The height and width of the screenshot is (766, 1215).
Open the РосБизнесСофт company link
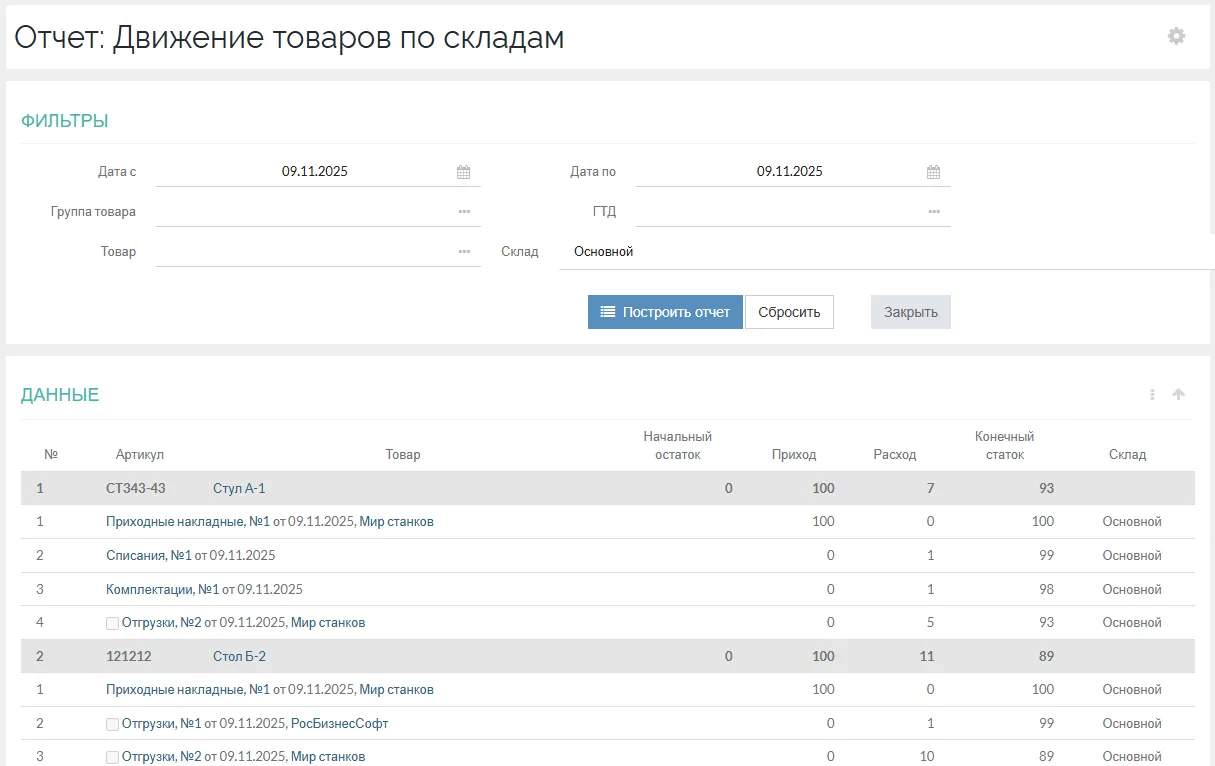click(339, 724)
